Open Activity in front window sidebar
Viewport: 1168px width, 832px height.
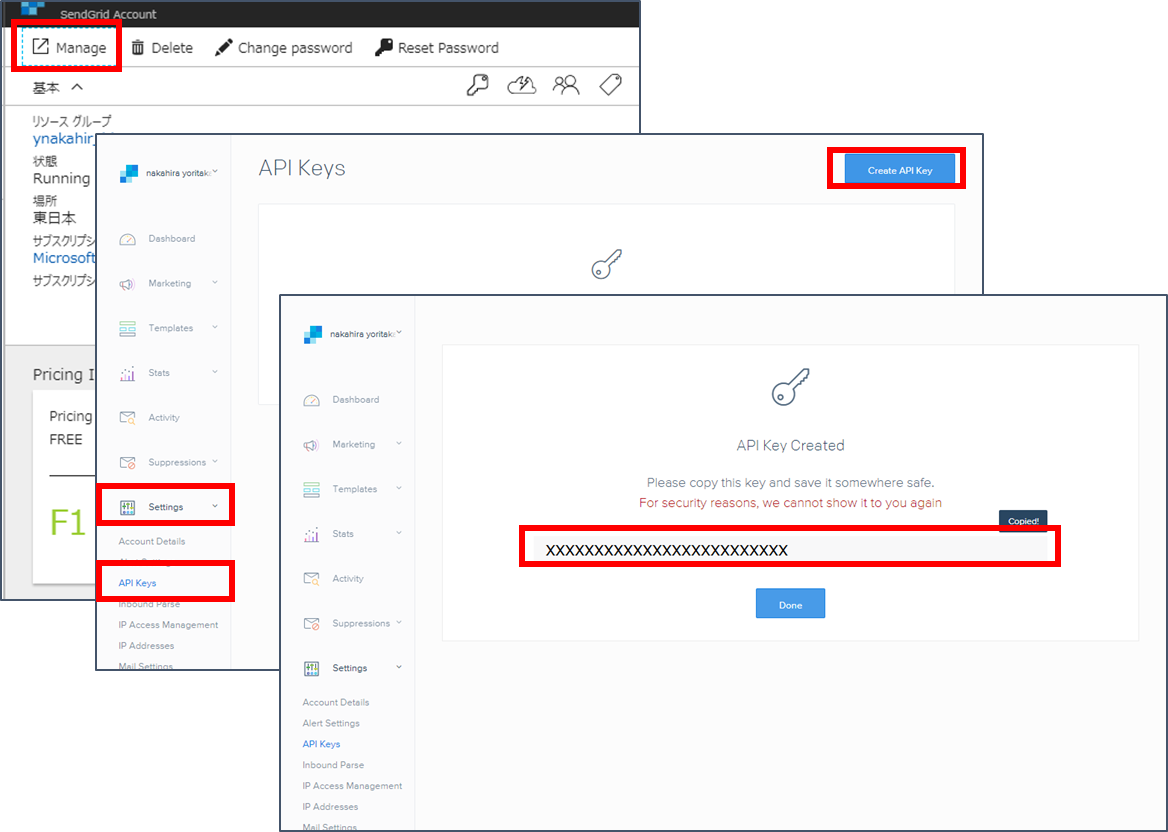tap(348, 578)
